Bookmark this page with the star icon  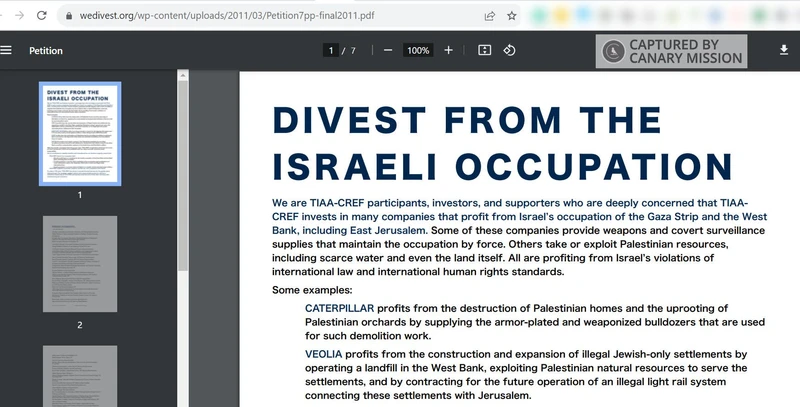coord(512,16)
